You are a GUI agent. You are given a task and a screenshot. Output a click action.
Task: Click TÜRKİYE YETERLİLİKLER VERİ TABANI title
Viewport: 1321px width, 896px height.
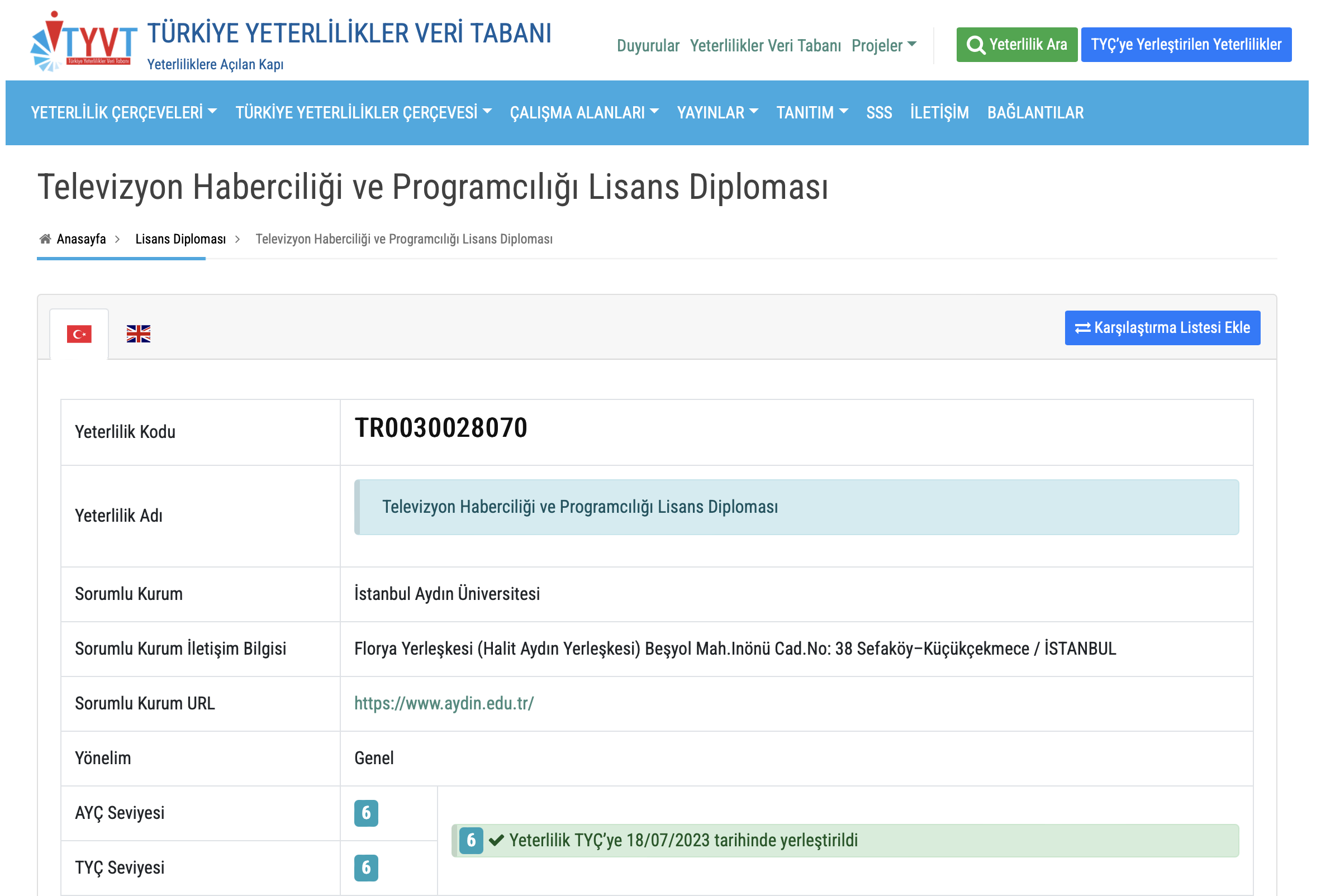click(350, 34)
